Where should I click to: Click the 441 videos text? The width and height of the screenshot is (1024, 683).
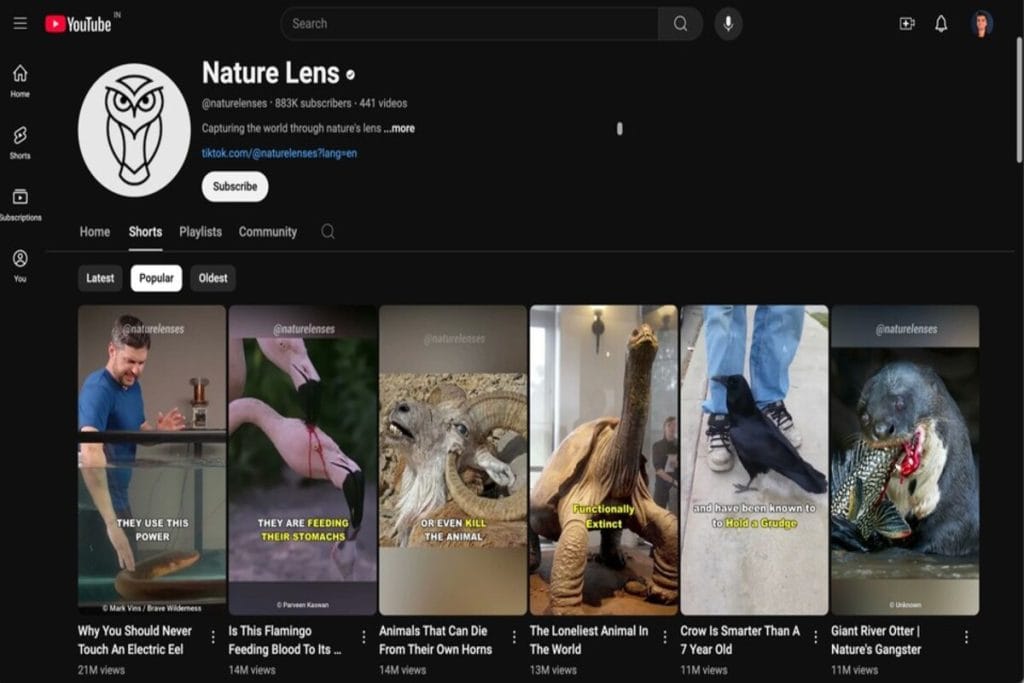383,103
